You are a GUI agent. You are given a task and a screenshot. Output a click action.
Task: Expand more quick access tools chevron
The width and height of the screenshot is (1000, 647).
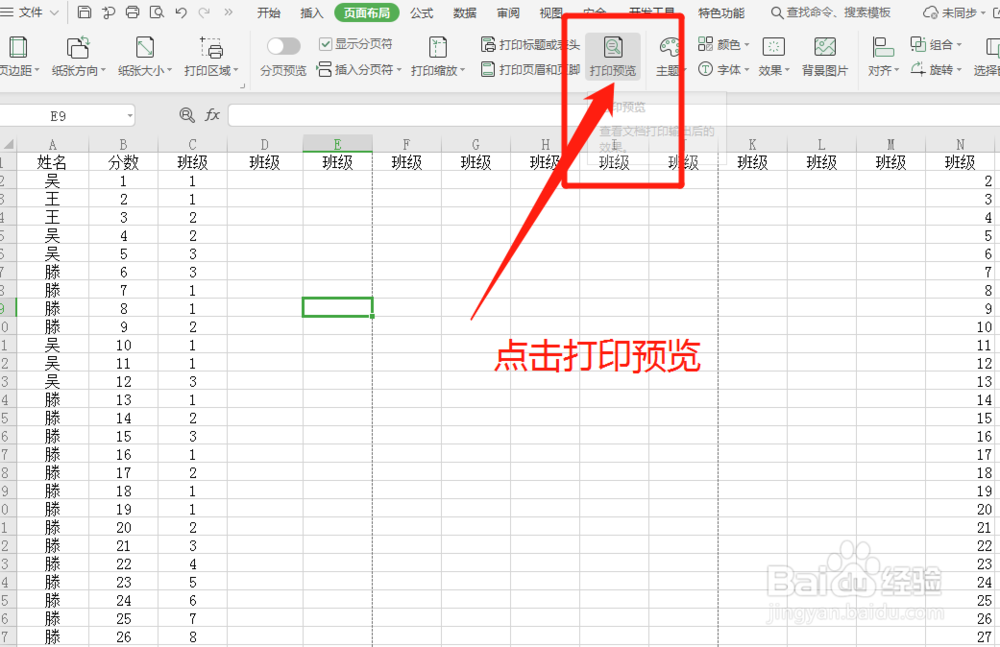tap(228, 12)
